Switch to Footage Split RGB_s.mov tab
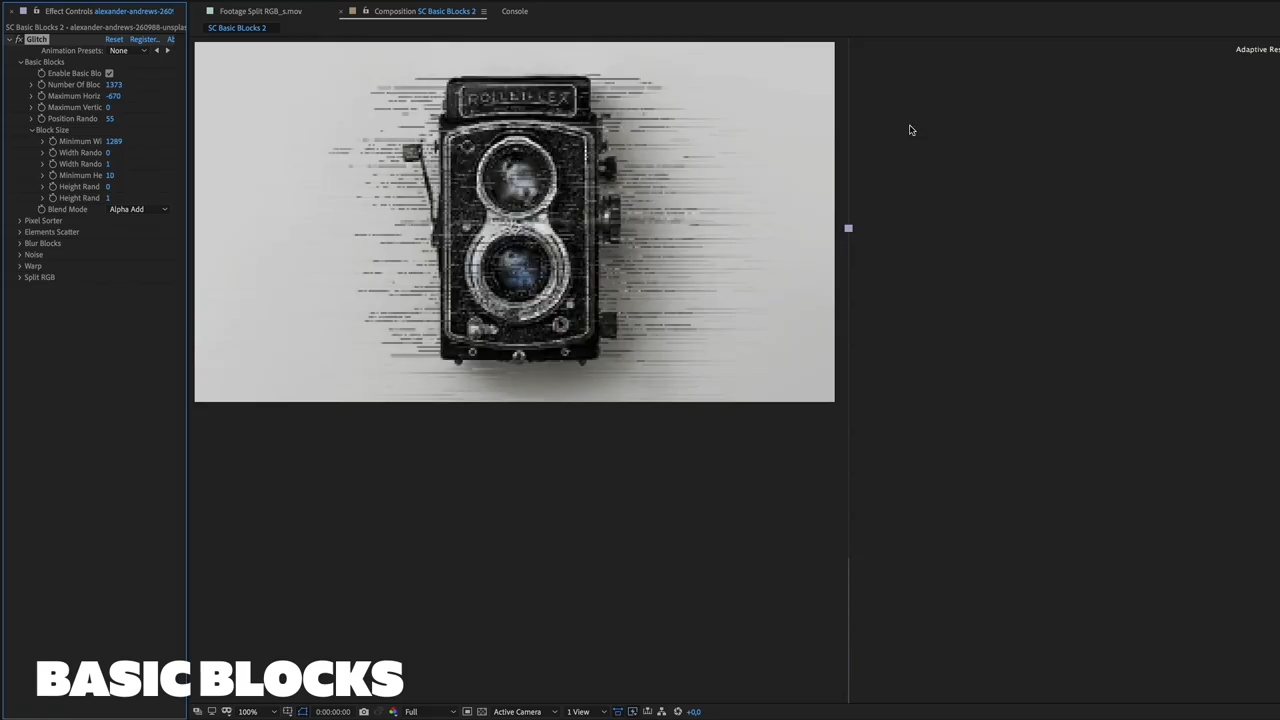The height and width of the screenshot is (720, 1280). pyautogui.click(x=261, y=11)
